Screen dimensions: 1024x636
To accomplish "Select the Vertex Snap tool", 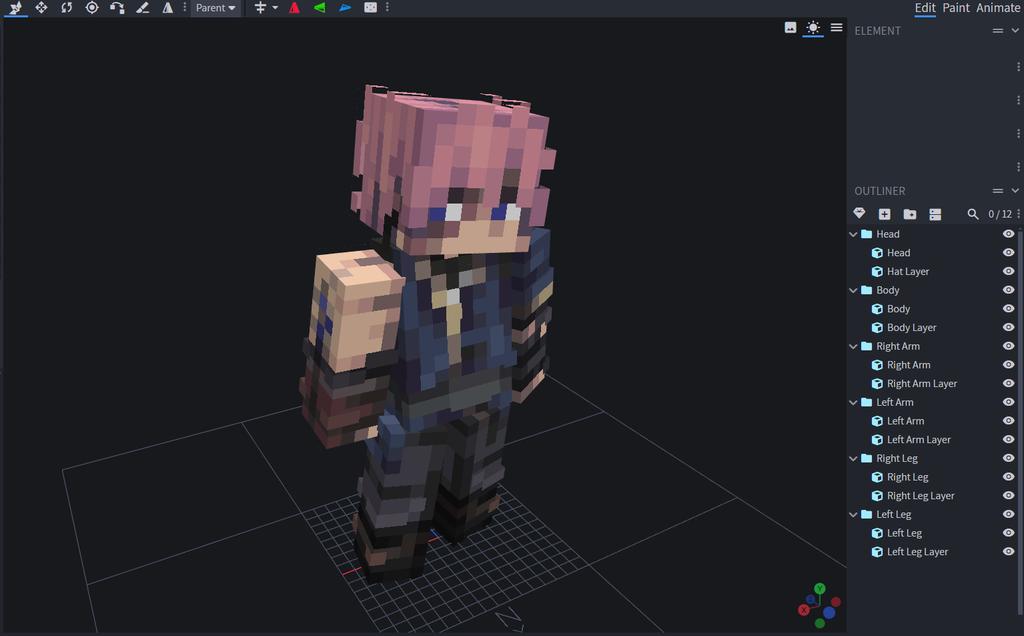I will (x=117, y=8).
